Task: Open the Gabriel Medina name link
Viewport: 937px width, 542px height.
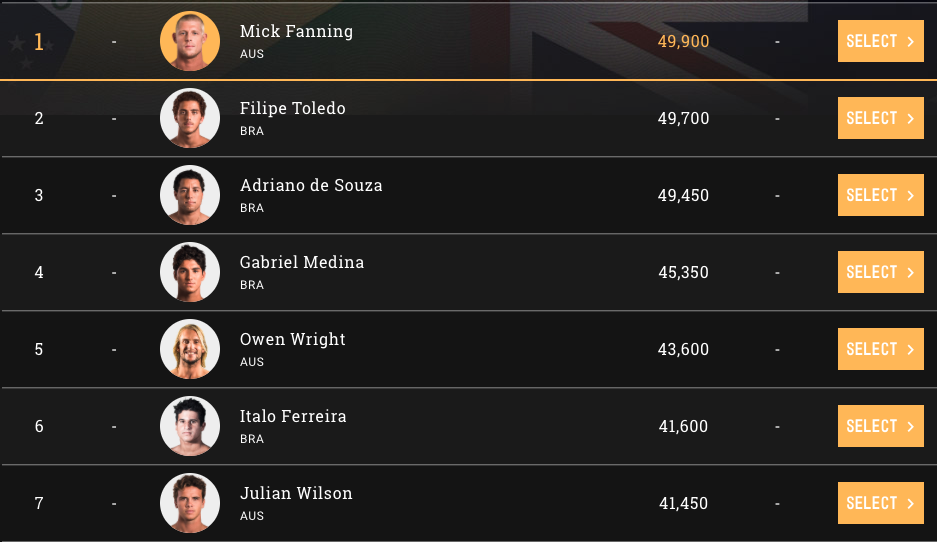Action: pos(302,262)
